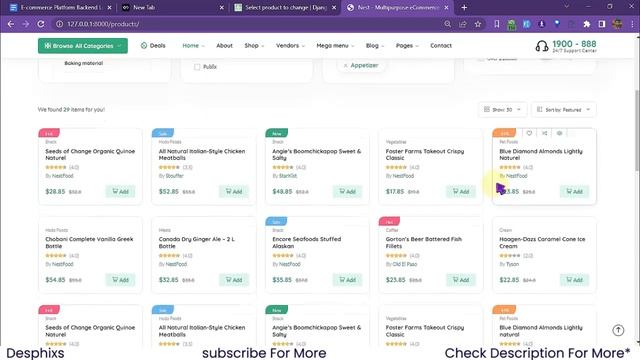Switch to E-commerce Platform Backend tab

(x=60, y=7)
